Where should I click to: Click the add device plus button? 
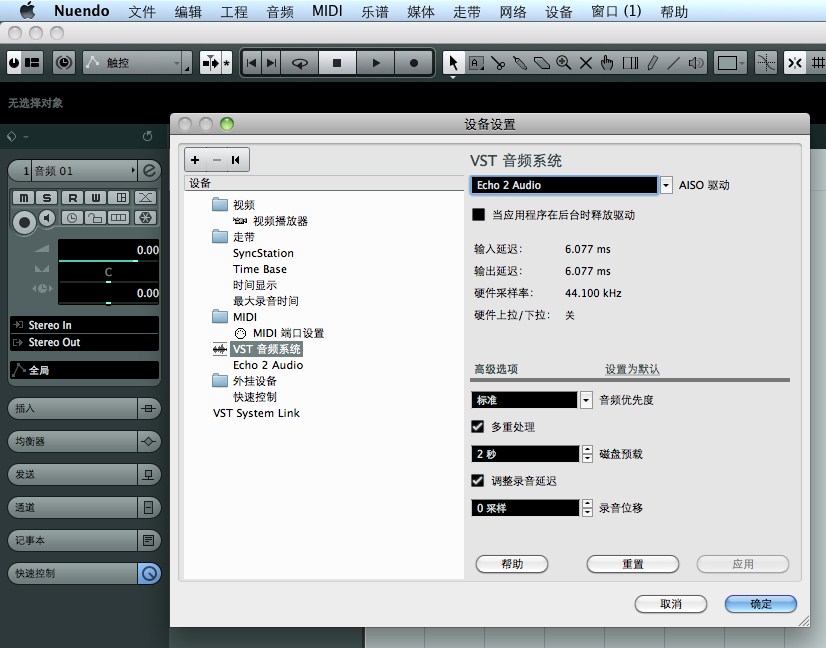point(195,160)
